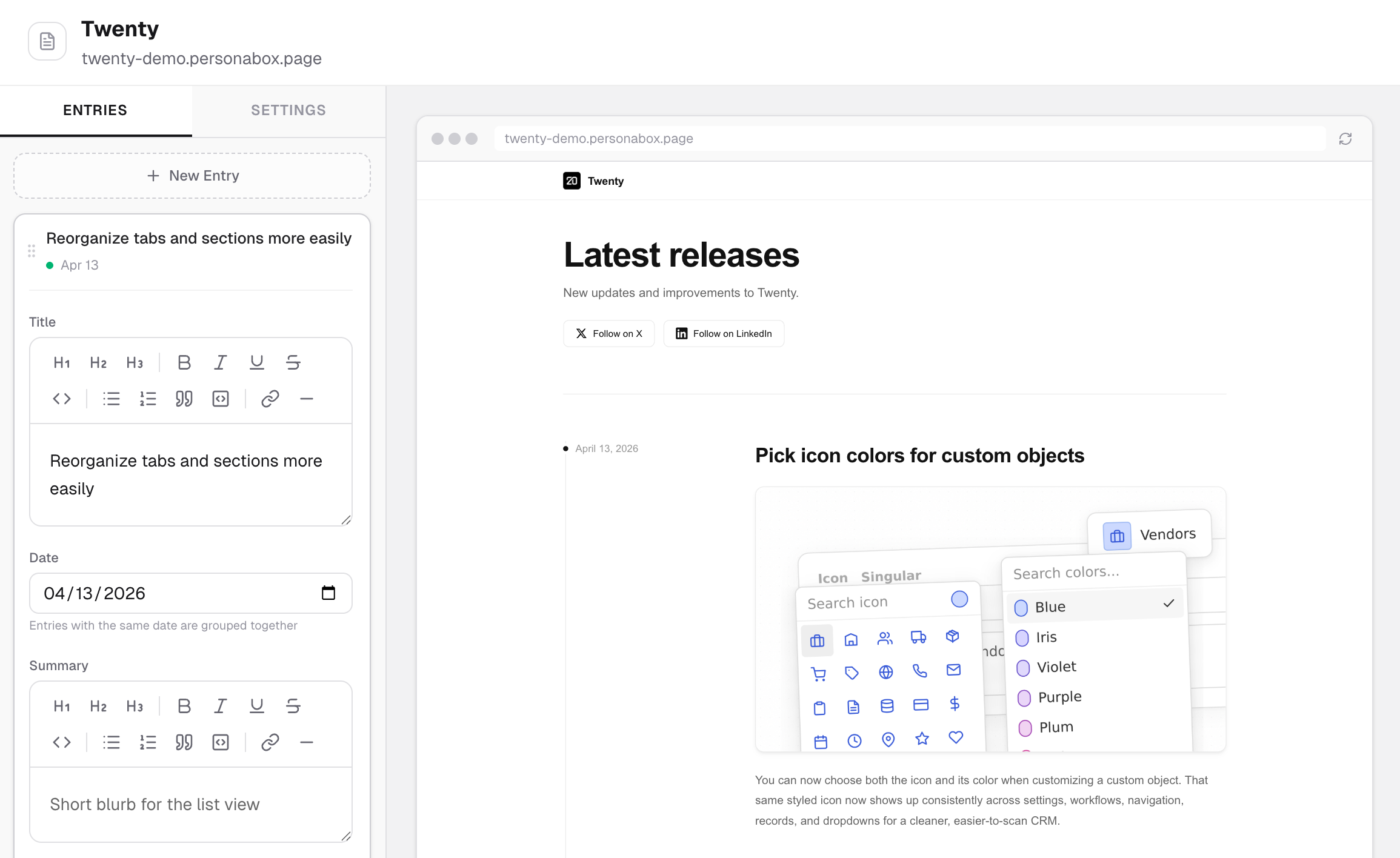Insert bullet list in Summary toolbar

click(x=112, y=742)
